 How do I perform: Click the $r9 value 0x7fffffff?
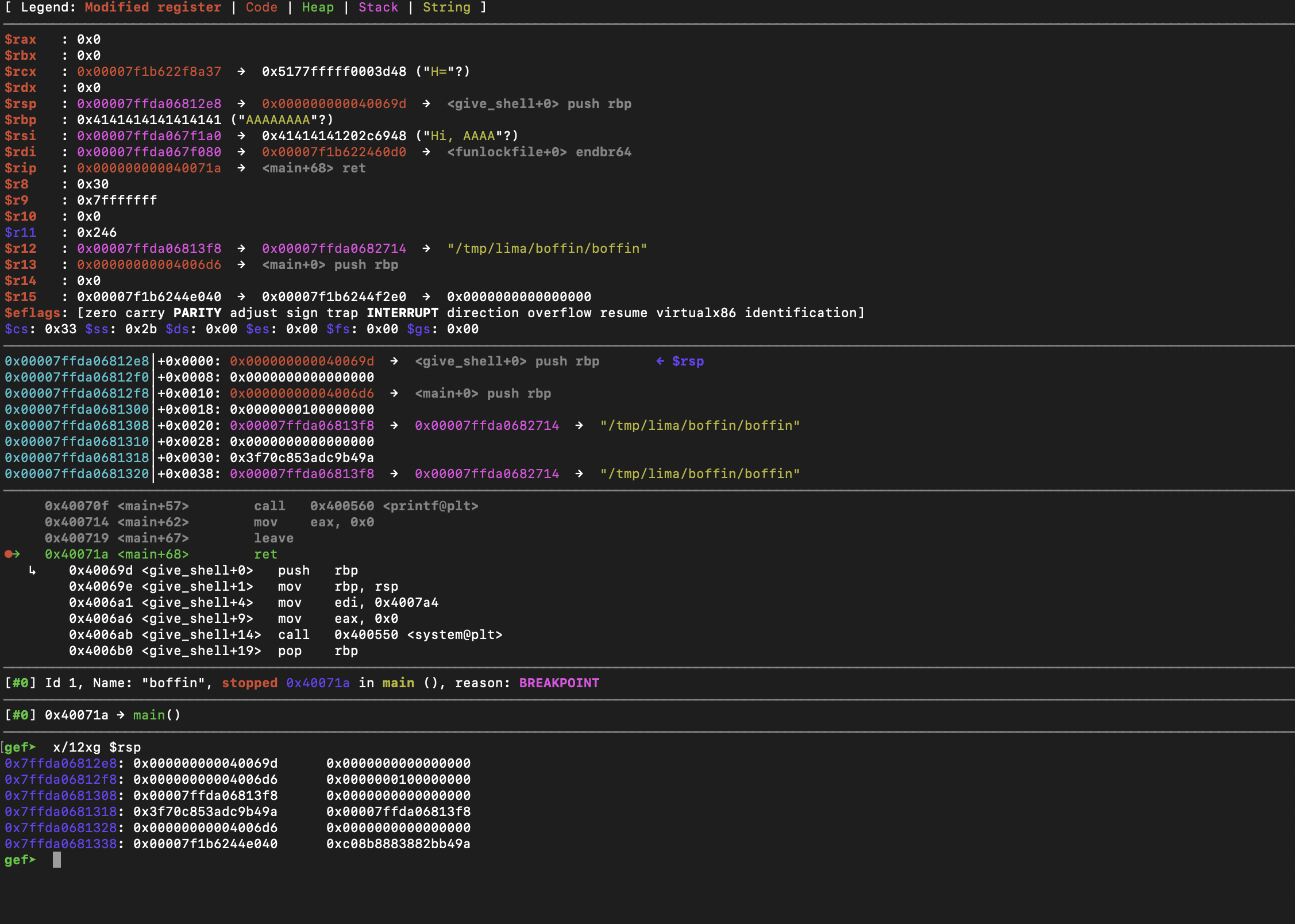pos(117,201)
